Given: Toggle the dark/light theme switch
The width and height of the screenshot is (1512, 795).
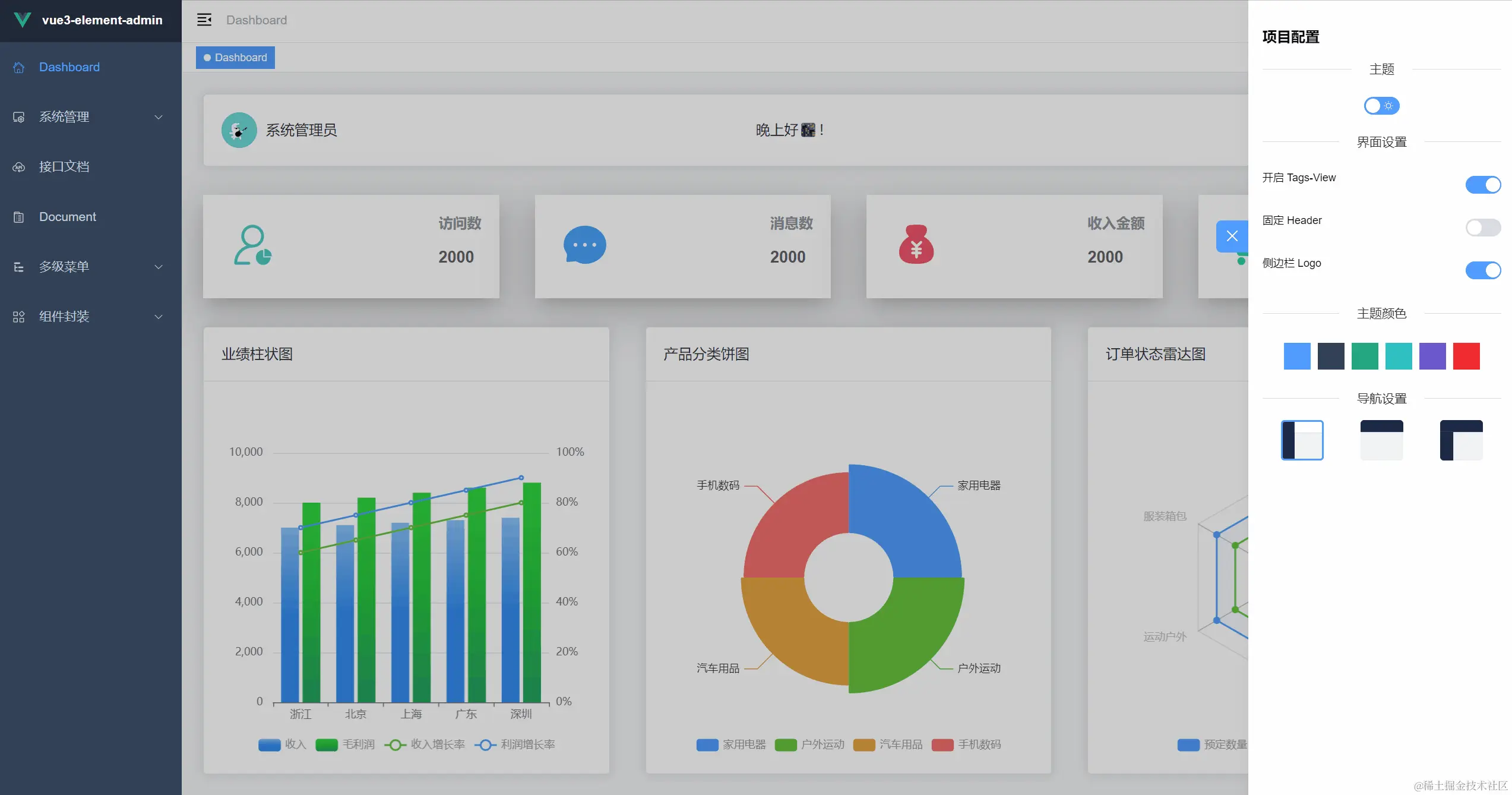Looking at the screenshot, I should (x=1381, y=106).
